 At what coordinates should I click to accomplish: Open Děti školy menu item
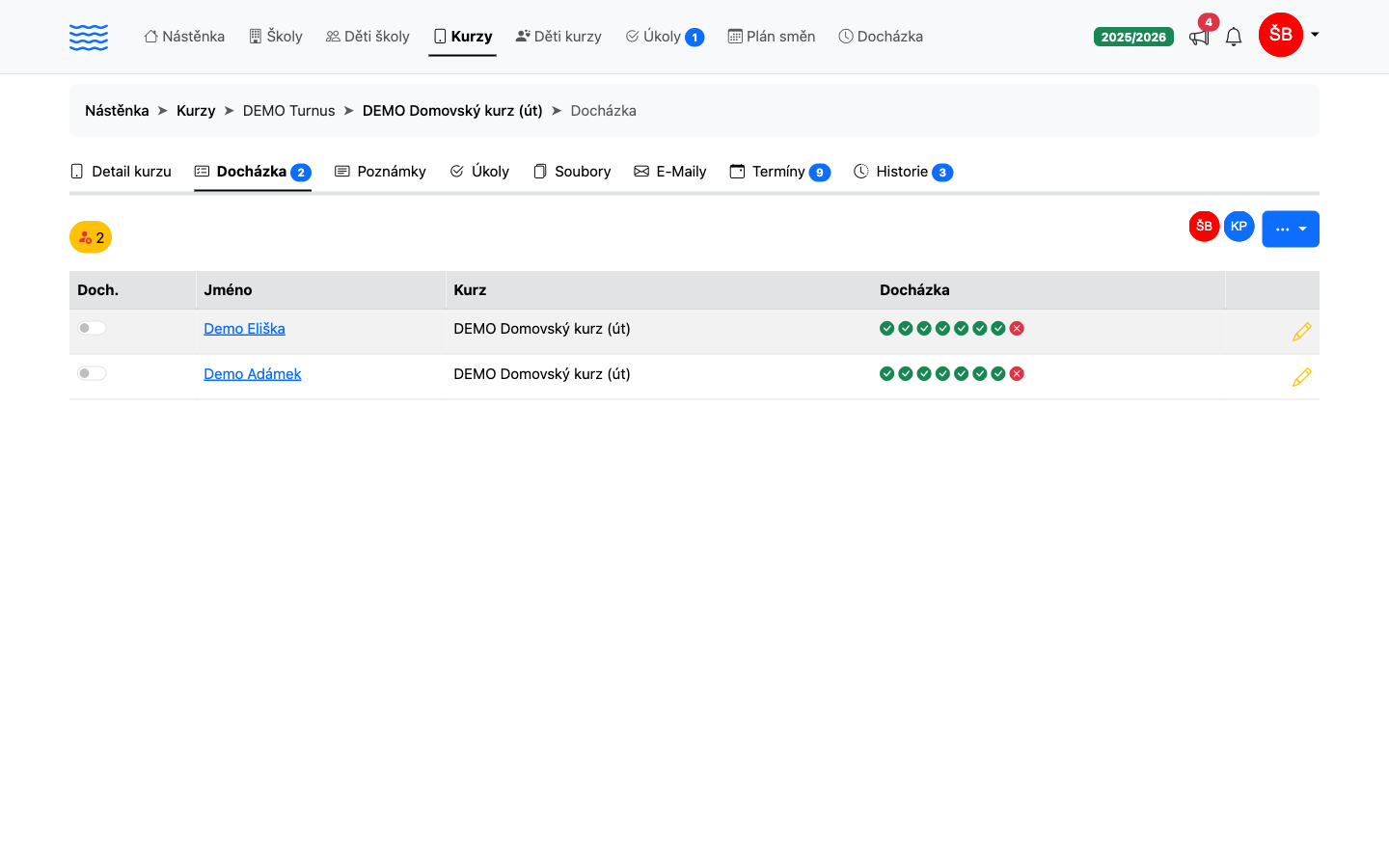[368, 37]
